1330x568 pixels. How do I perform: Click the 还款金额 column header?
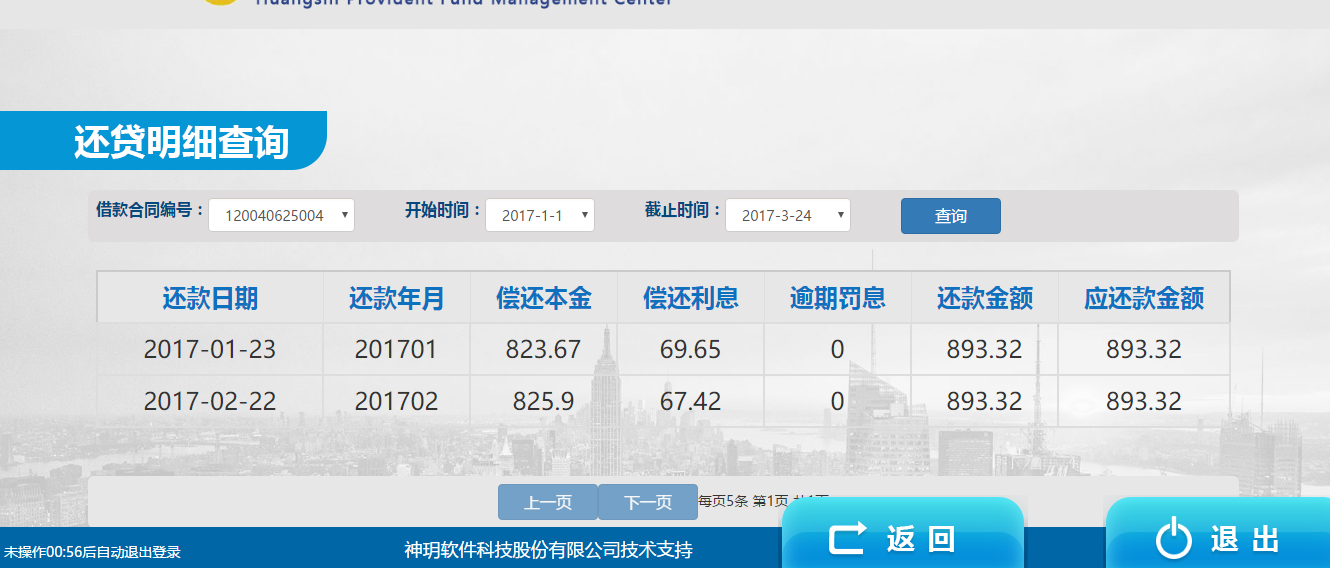point(984,298)
